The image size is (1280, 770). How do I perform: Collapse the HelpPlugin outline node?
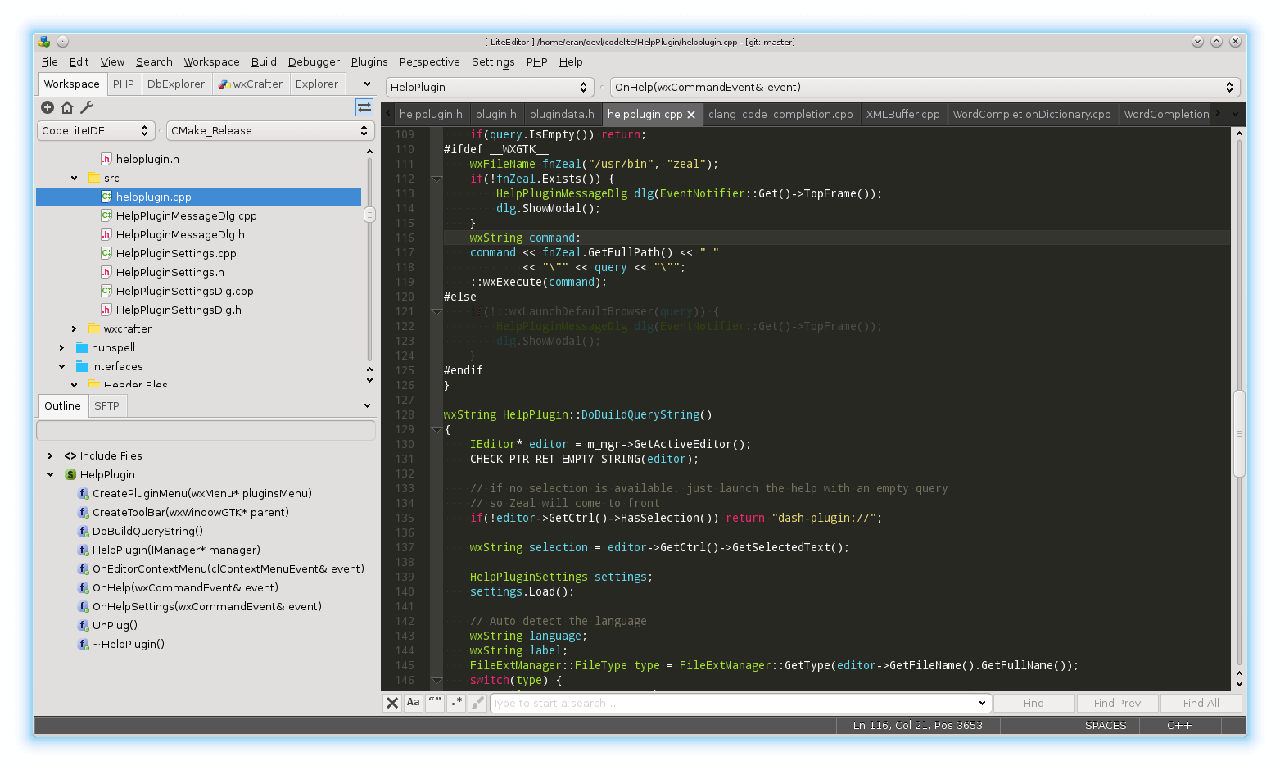pos(50,475)
